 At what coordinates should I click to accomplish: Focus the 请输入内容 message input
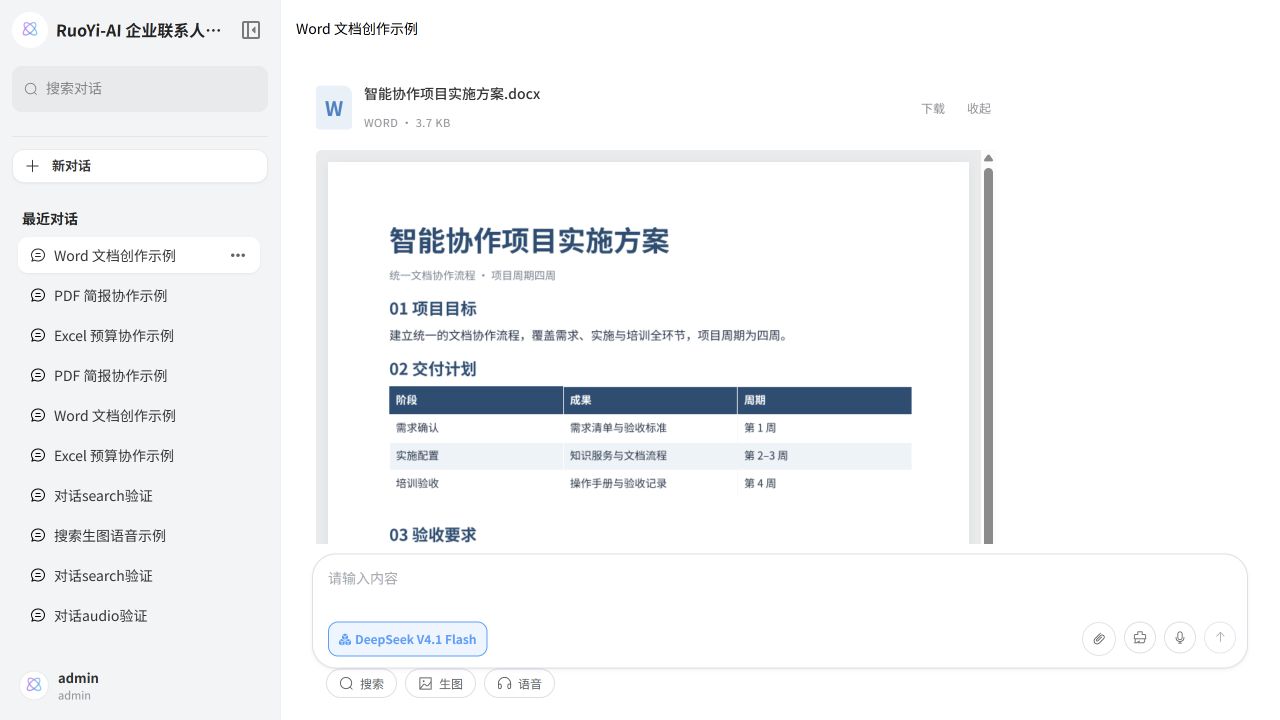[780, 579]
